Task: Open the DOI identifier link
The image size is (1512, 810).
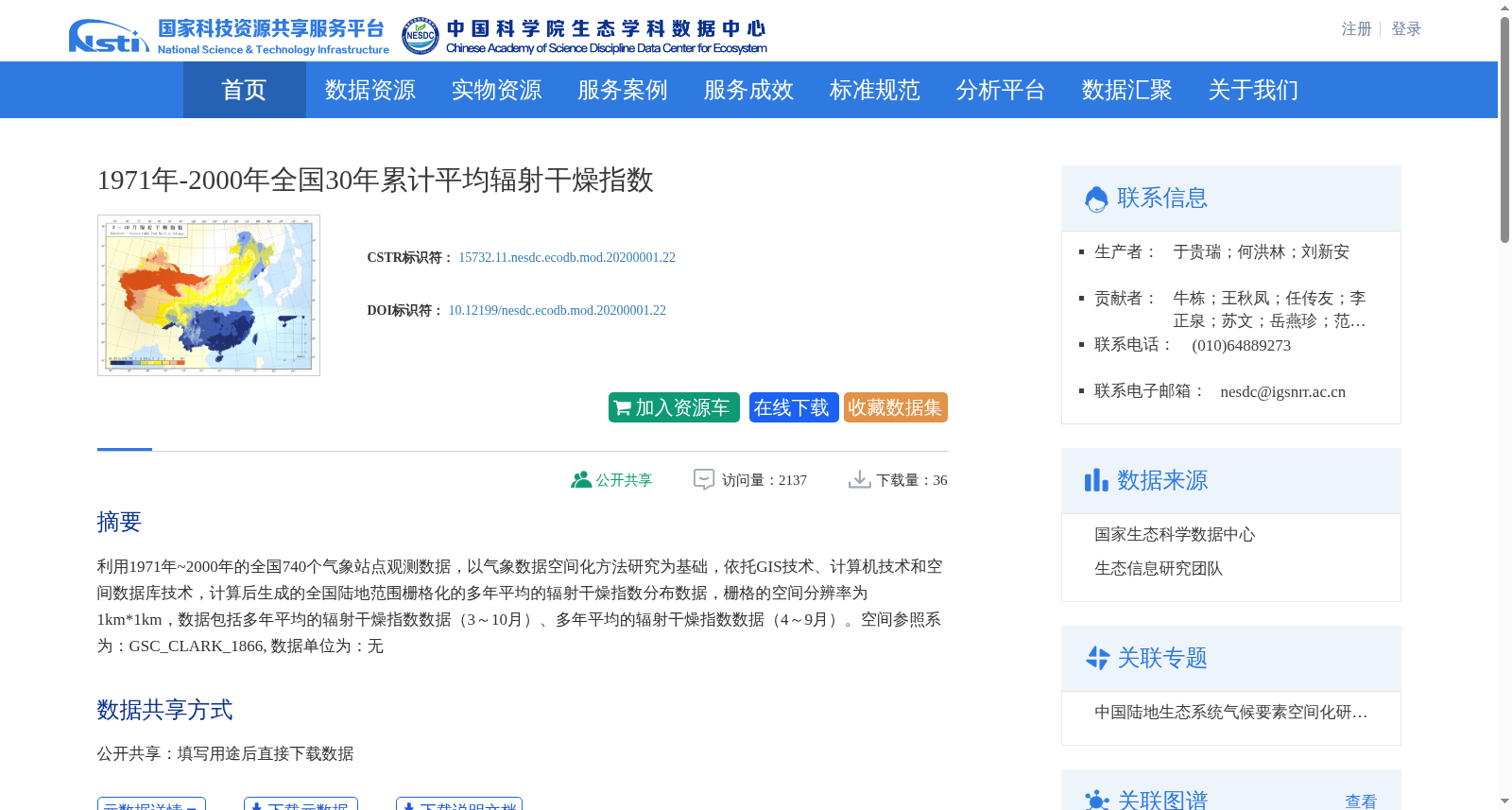Action: pyautogui.click(x=557, y=310)
